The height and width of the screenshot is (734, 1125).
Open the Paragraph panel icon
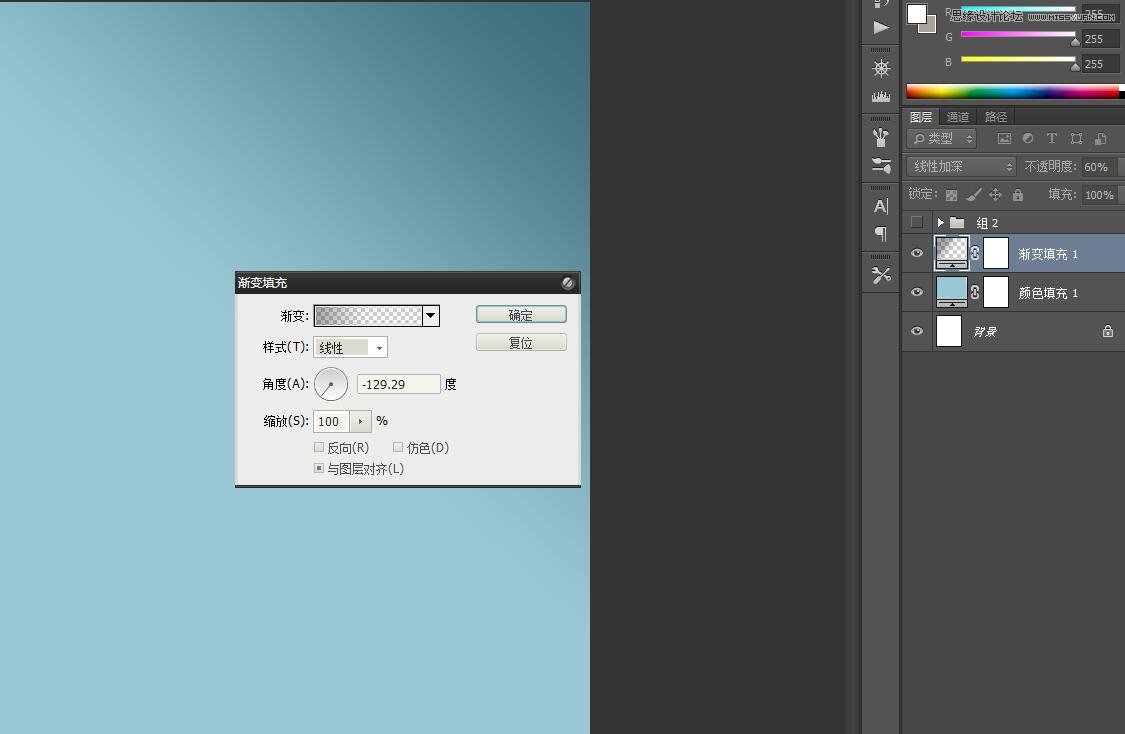pos(881,234)
